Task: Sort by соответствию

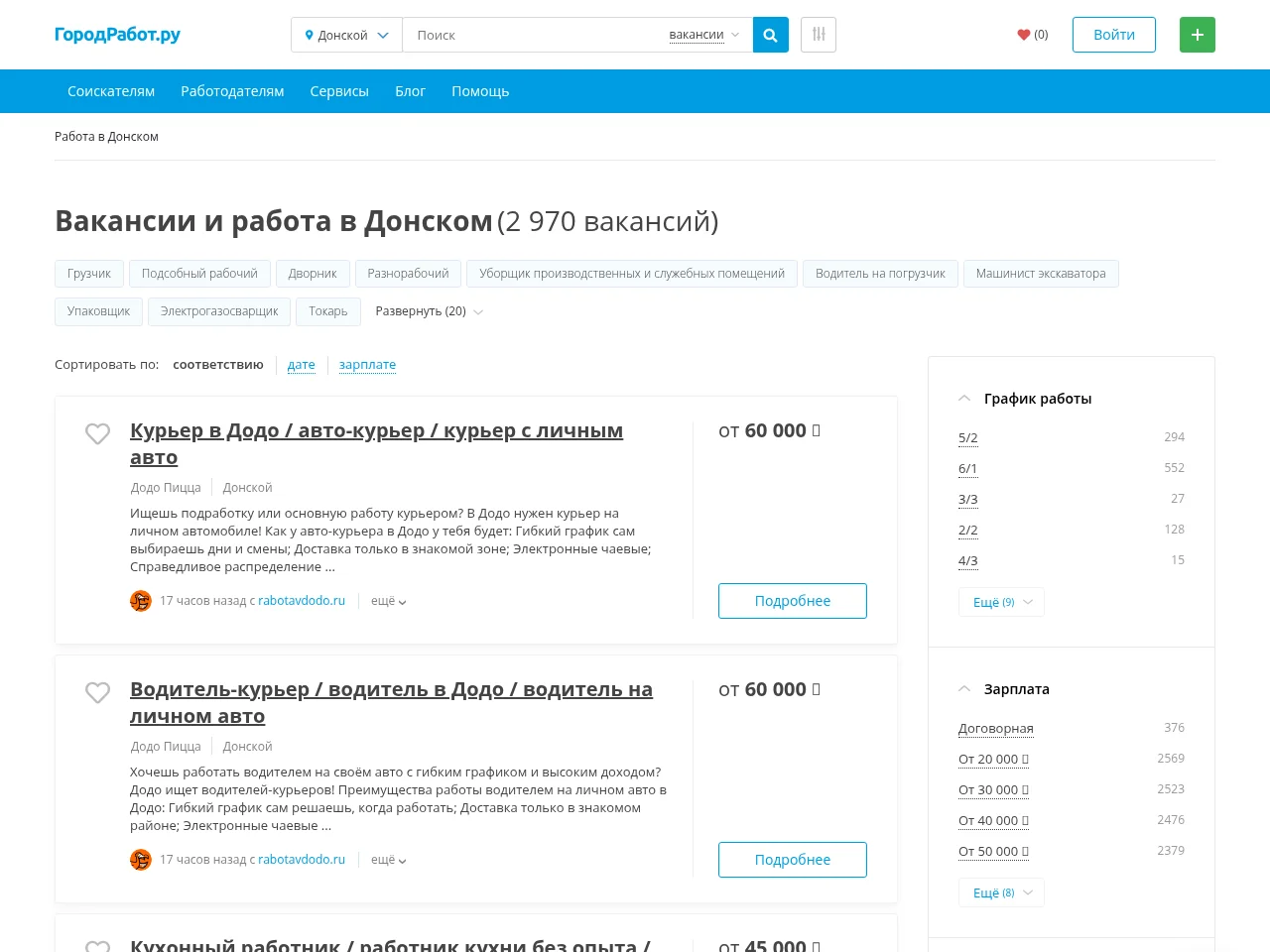Action: click(218, 365)
